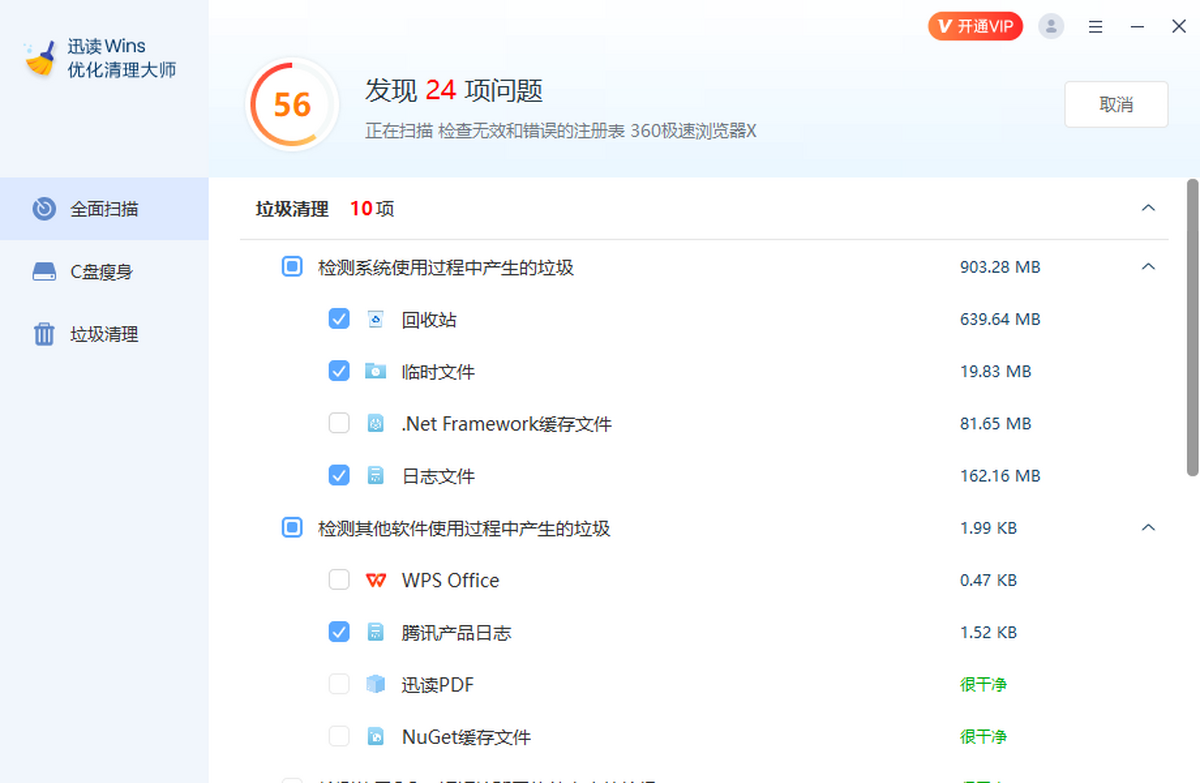This screenshot has width=1200, height=783.
Task: Click the WPS Office label text
Action: pyautogui.click(x=451, y=581)
